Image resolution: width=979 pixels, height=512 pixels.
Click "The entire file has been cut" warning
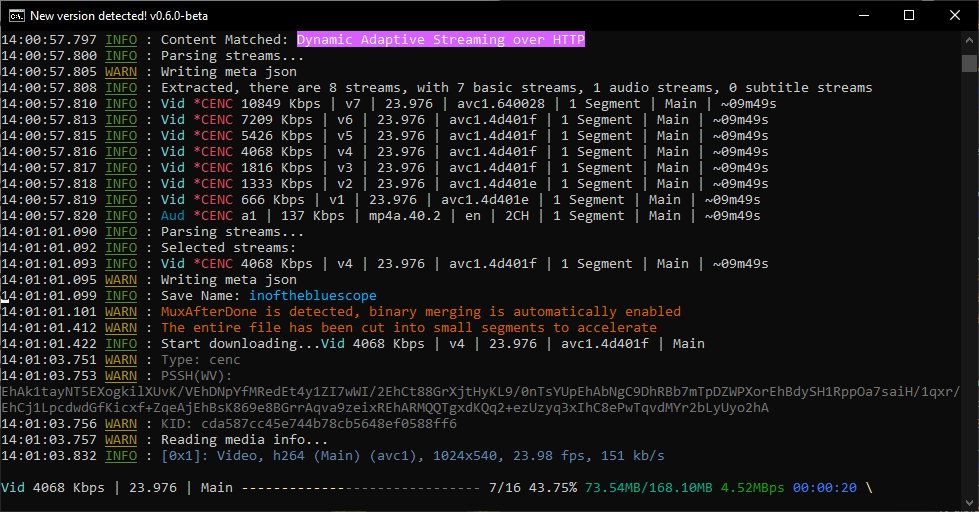click(409, 328)
